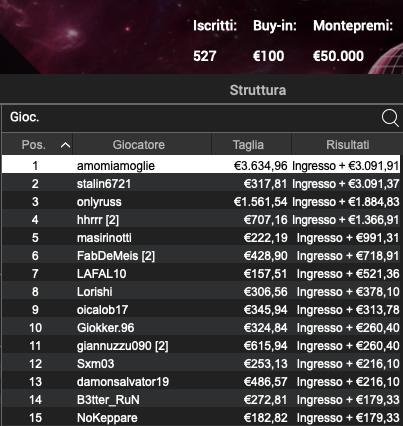
Task: Select the giannuzzu090 [2] player row
Action: [201, 346]
